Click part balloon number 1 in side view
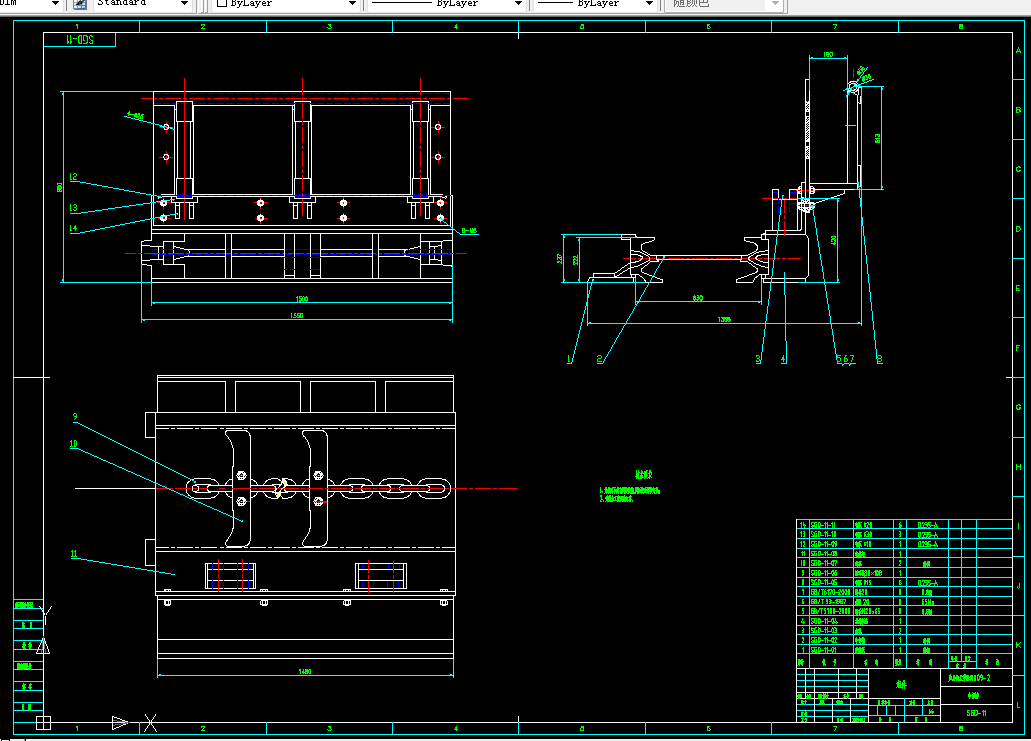The height and width of the screenshot is (741, 1031). [x=569, y=359]
